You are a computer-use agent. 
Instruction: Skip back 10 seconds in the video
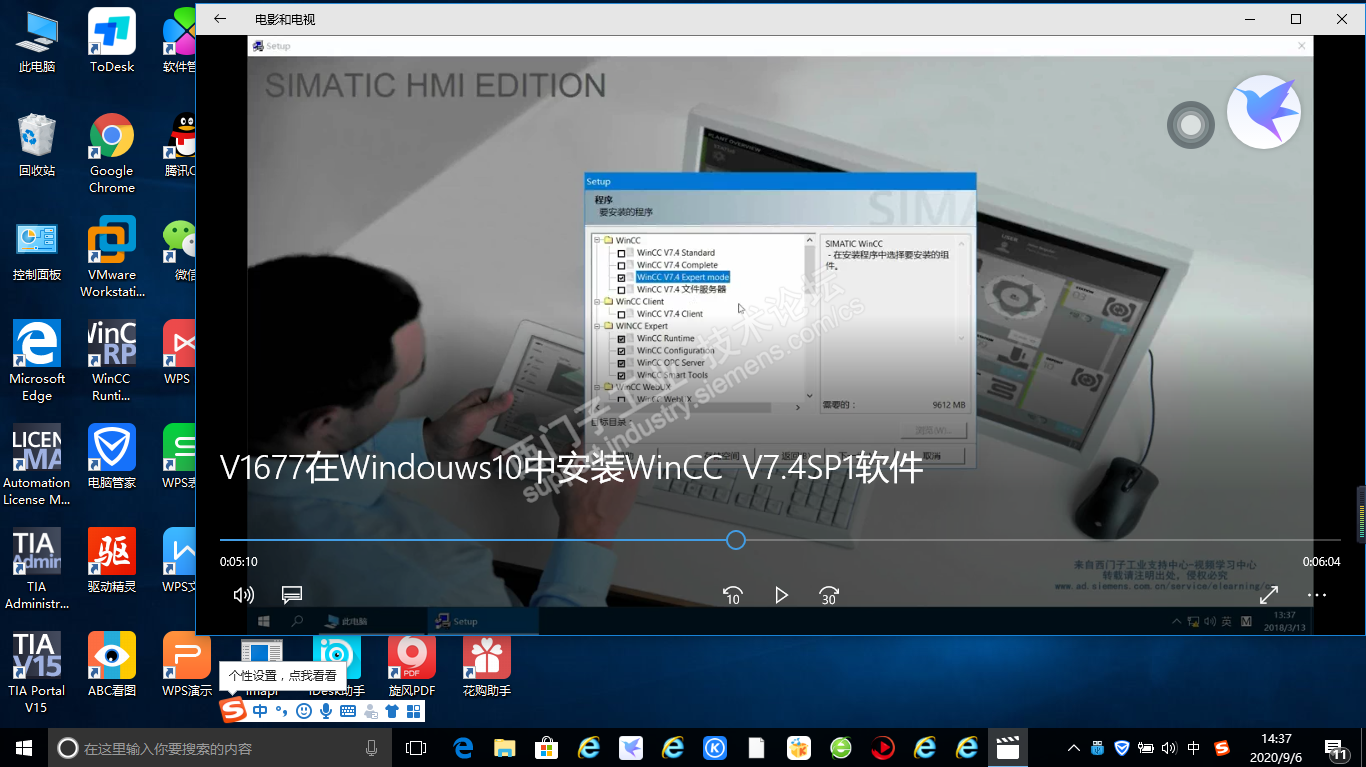[733, 595]
